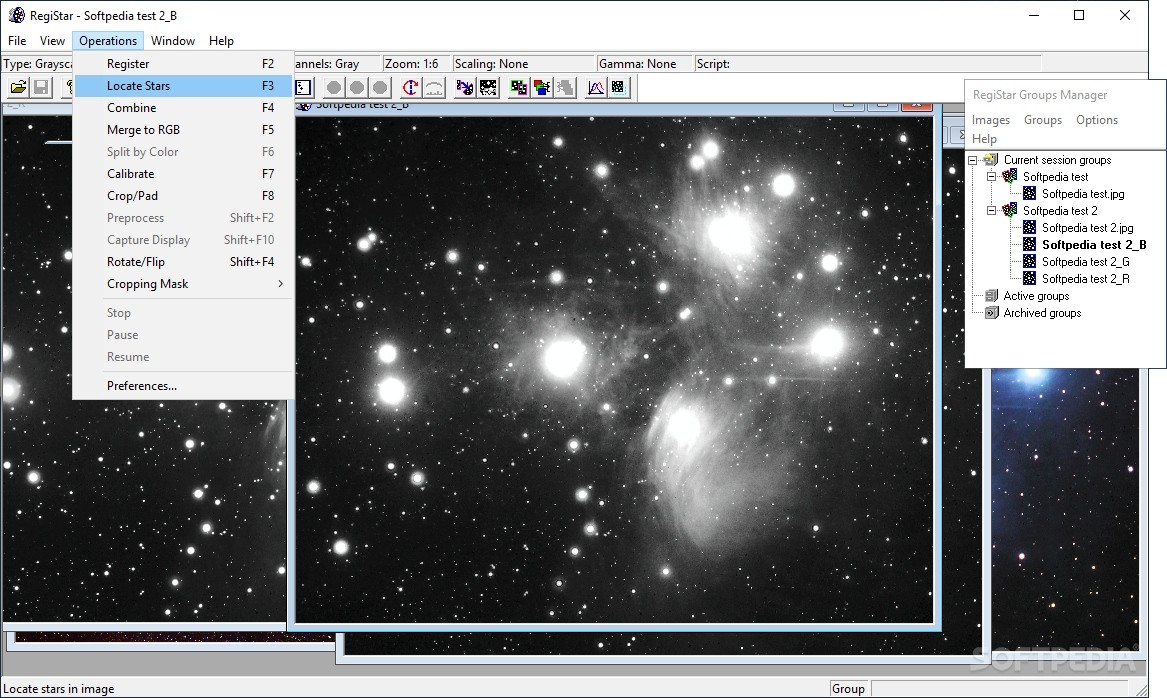Click the Softpedia test group icon

click(x=1009, y=176)
